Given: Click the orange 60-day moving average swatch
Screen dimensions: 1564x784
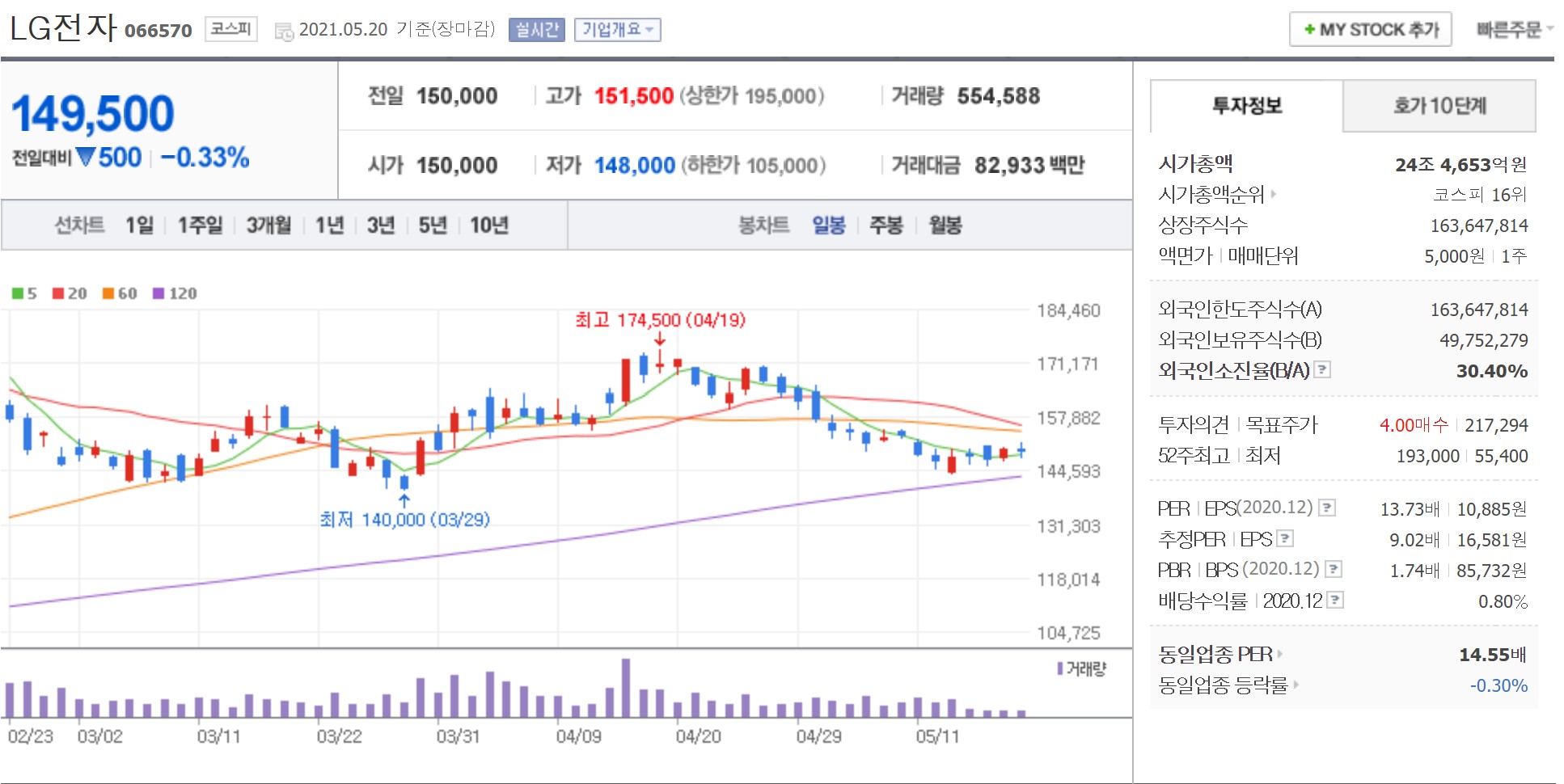Looking at the screenshot, I should point(108,293).
